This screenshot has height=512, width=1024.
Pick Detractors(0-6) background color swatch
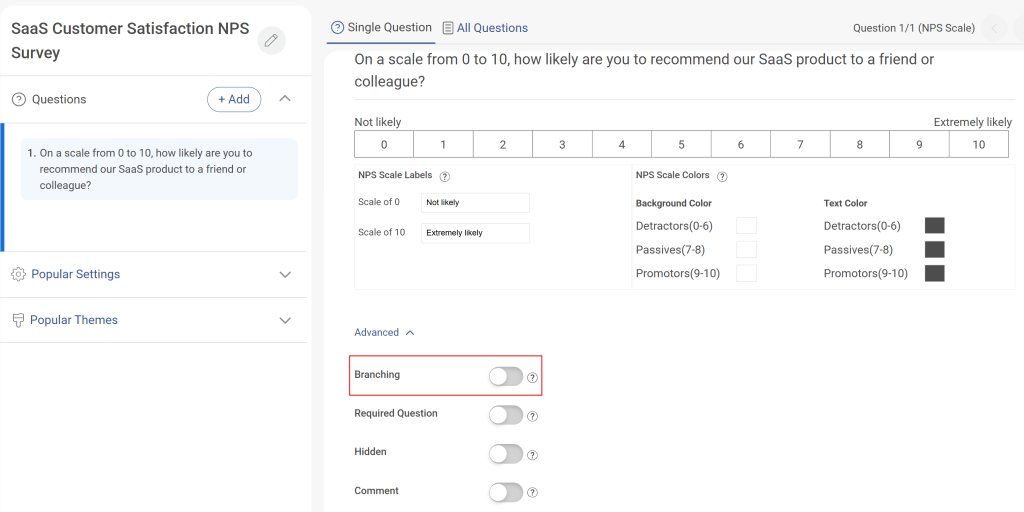click(x=746, y=226)
